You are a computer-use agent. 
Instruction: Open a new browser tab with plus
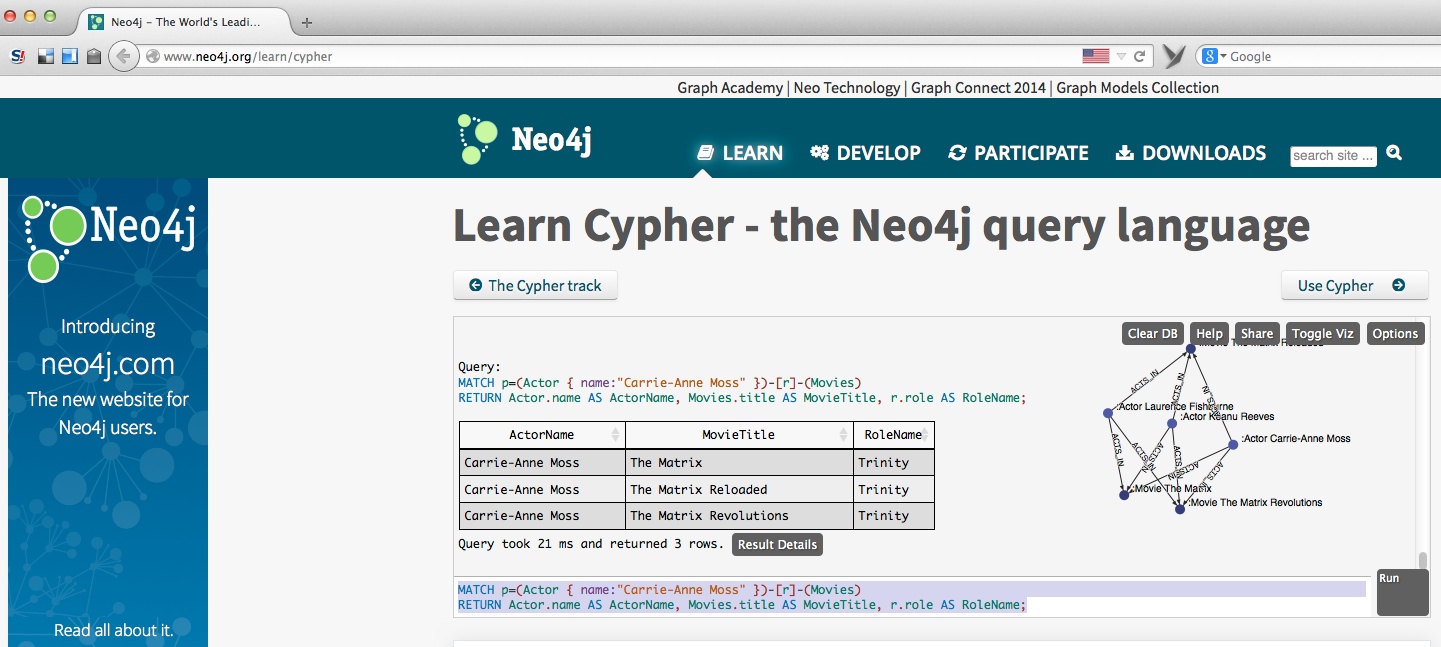[x=307, y=22]
